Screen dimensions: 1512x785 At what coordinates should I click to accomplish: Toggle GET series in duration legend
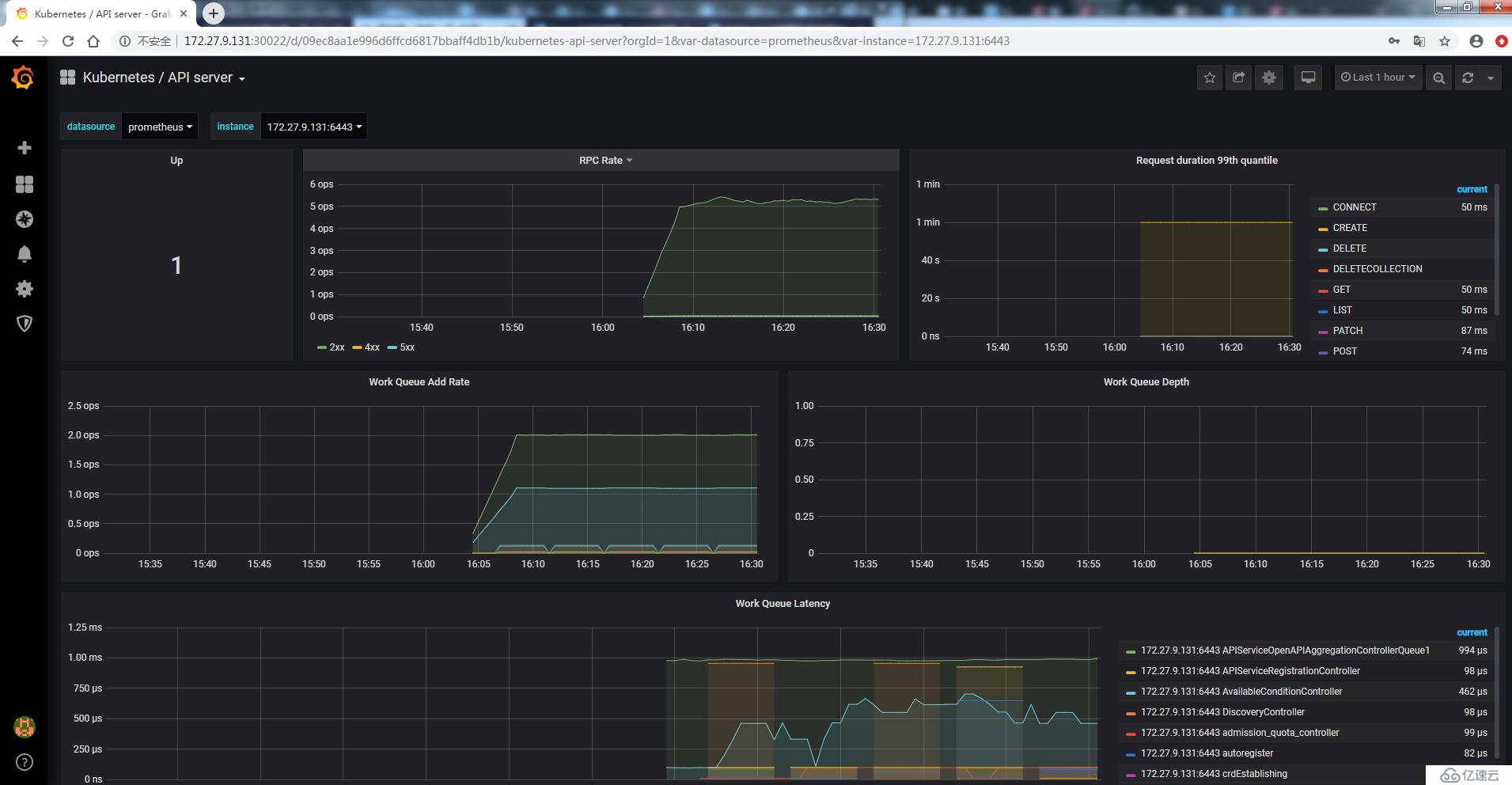(1341, 290)
